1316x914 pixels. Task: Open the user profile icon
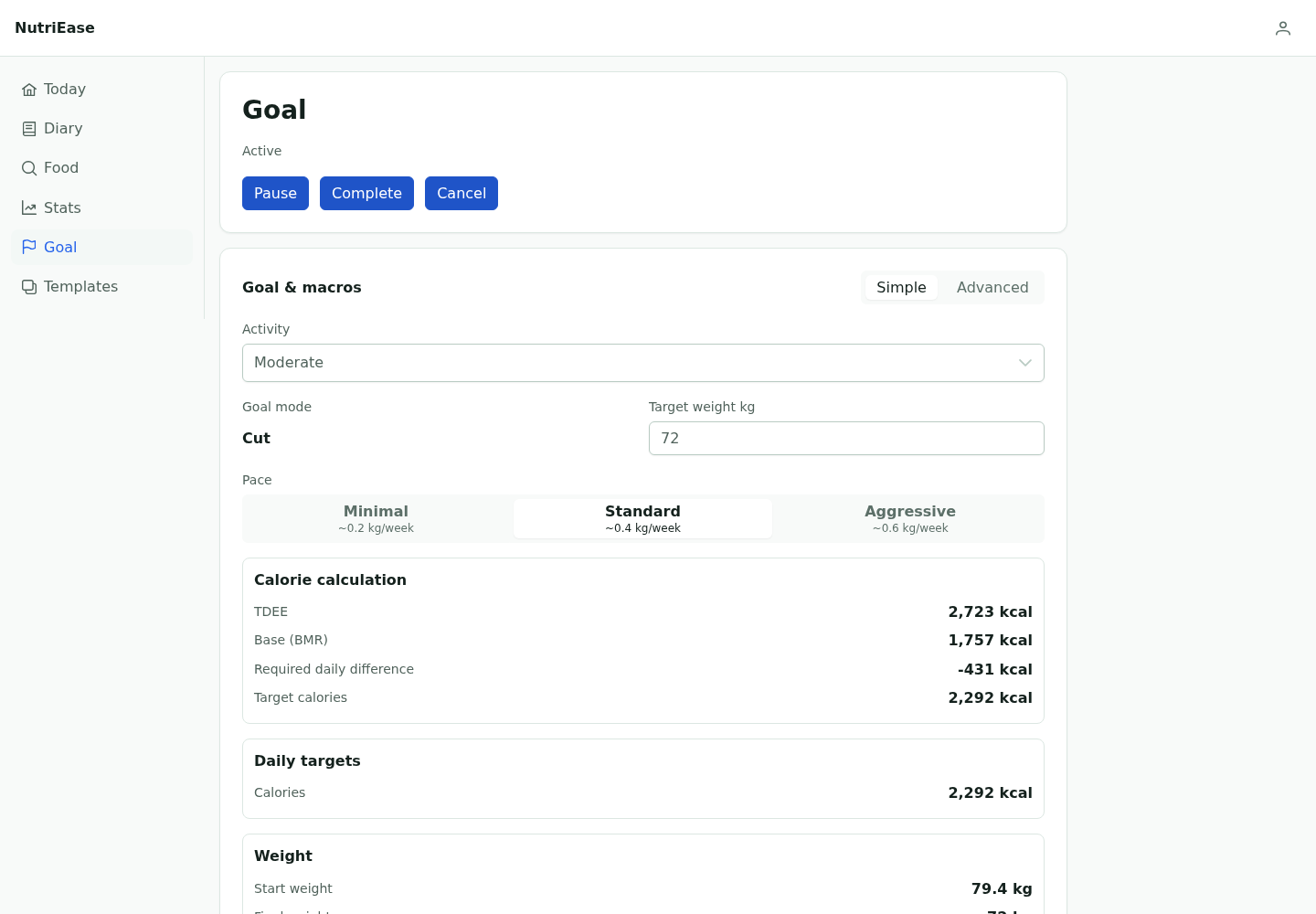(1283, 28)
